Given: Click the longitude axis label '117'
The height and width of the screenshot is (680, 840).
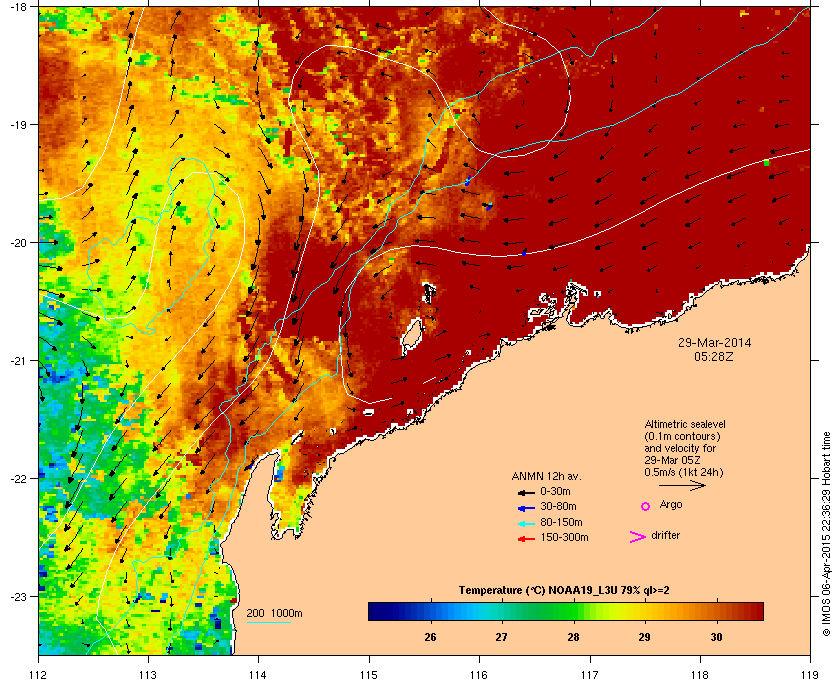Looking at the screenshot, I should click(590, 674).
